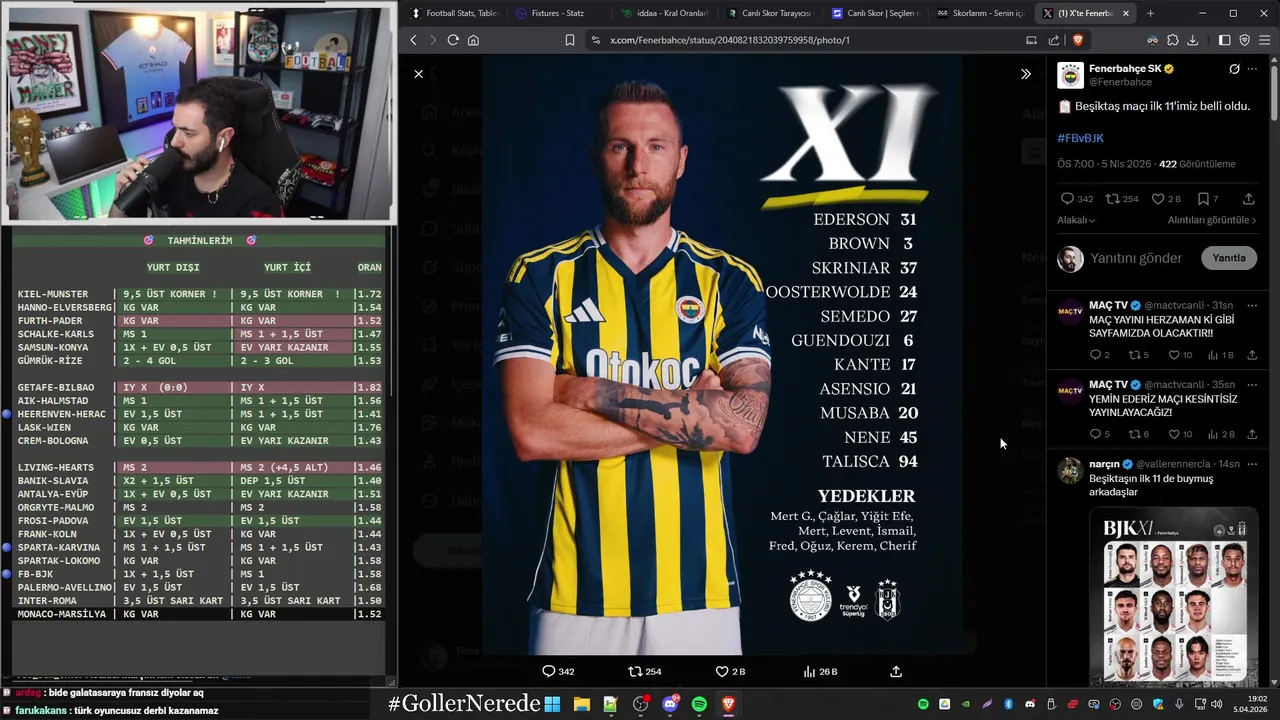The image size is (1280, 720).
Task: Like the MAÇ TV HERZAMAN Kİ GİBİ reply
Action: click(1174, 355)
